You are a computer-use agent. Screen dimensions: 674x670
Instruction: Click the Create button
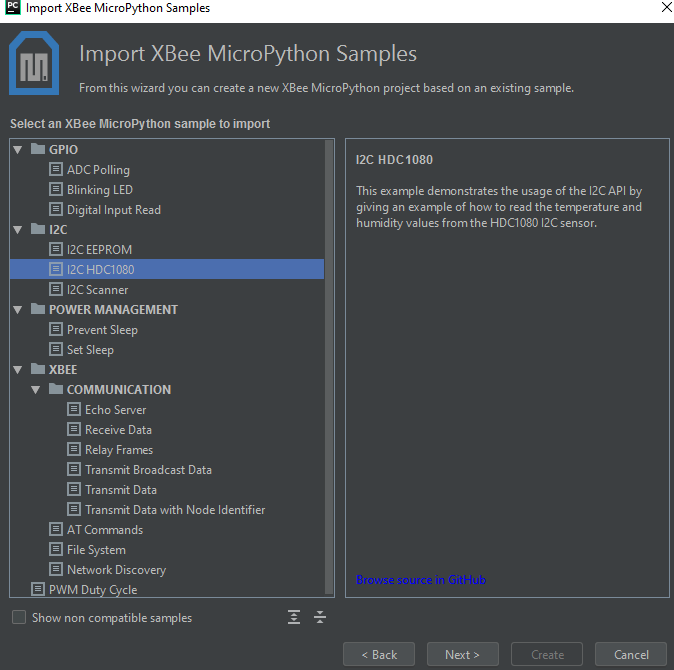point(547,654)
